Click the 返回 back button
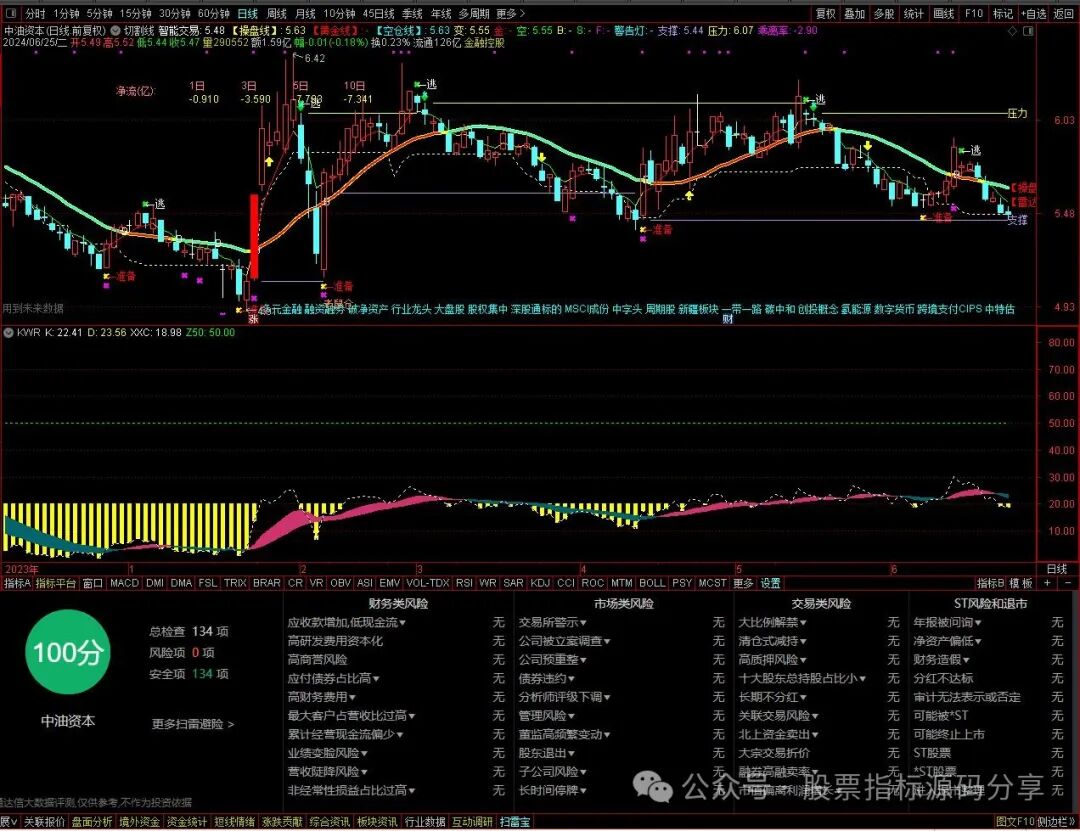This screenshot has width=1080, height=831. [1063, 13]
